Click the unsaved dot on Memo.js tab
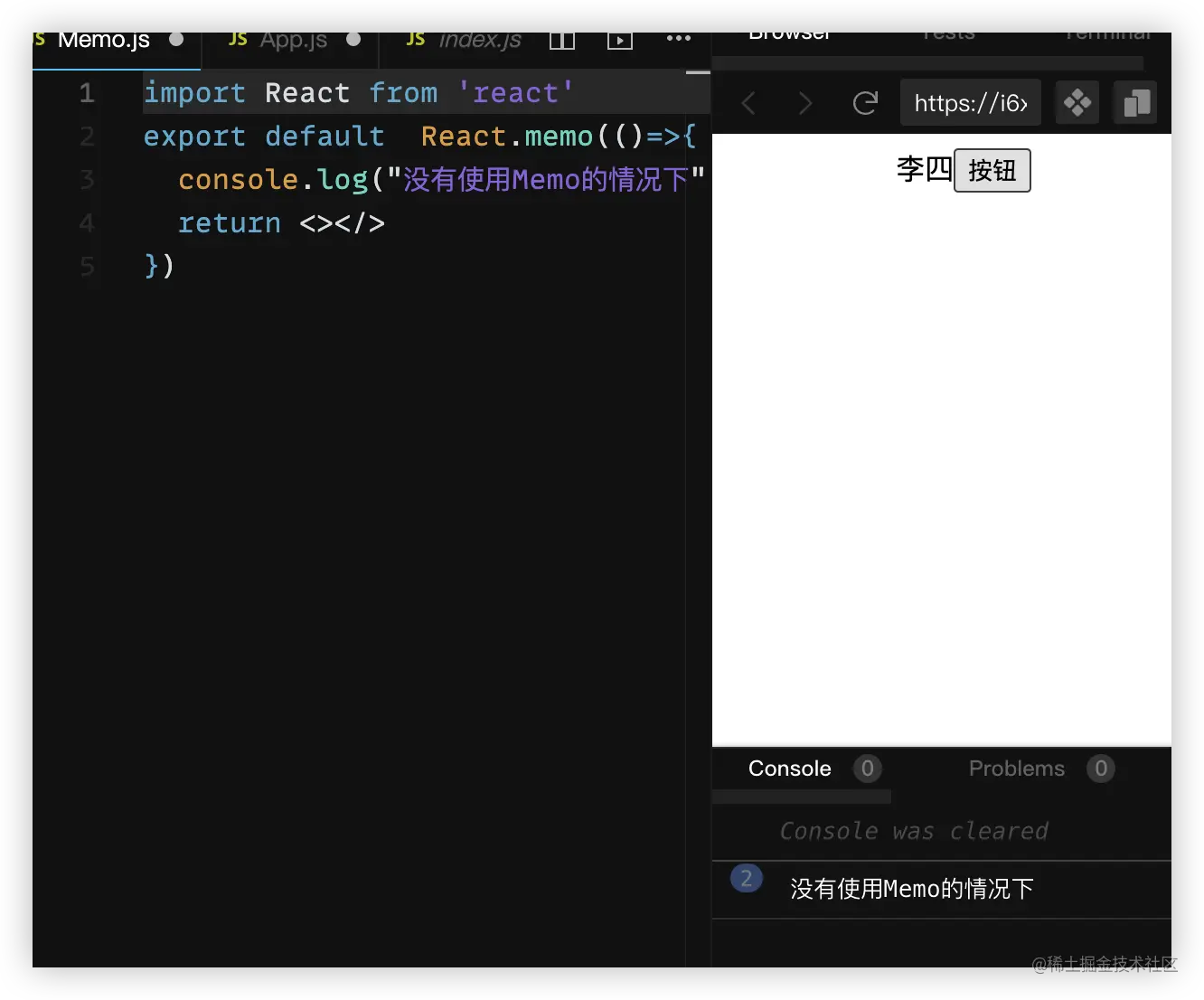Viewport: 1204px width, 1000px height. click(176, 39)
